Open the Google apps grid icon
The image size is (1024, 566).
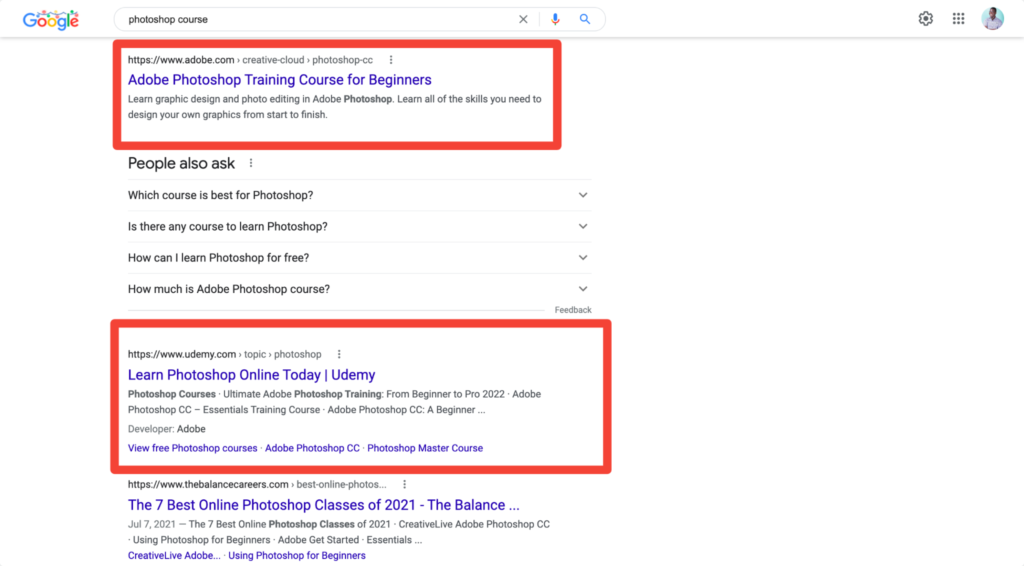tap(958, 19)
